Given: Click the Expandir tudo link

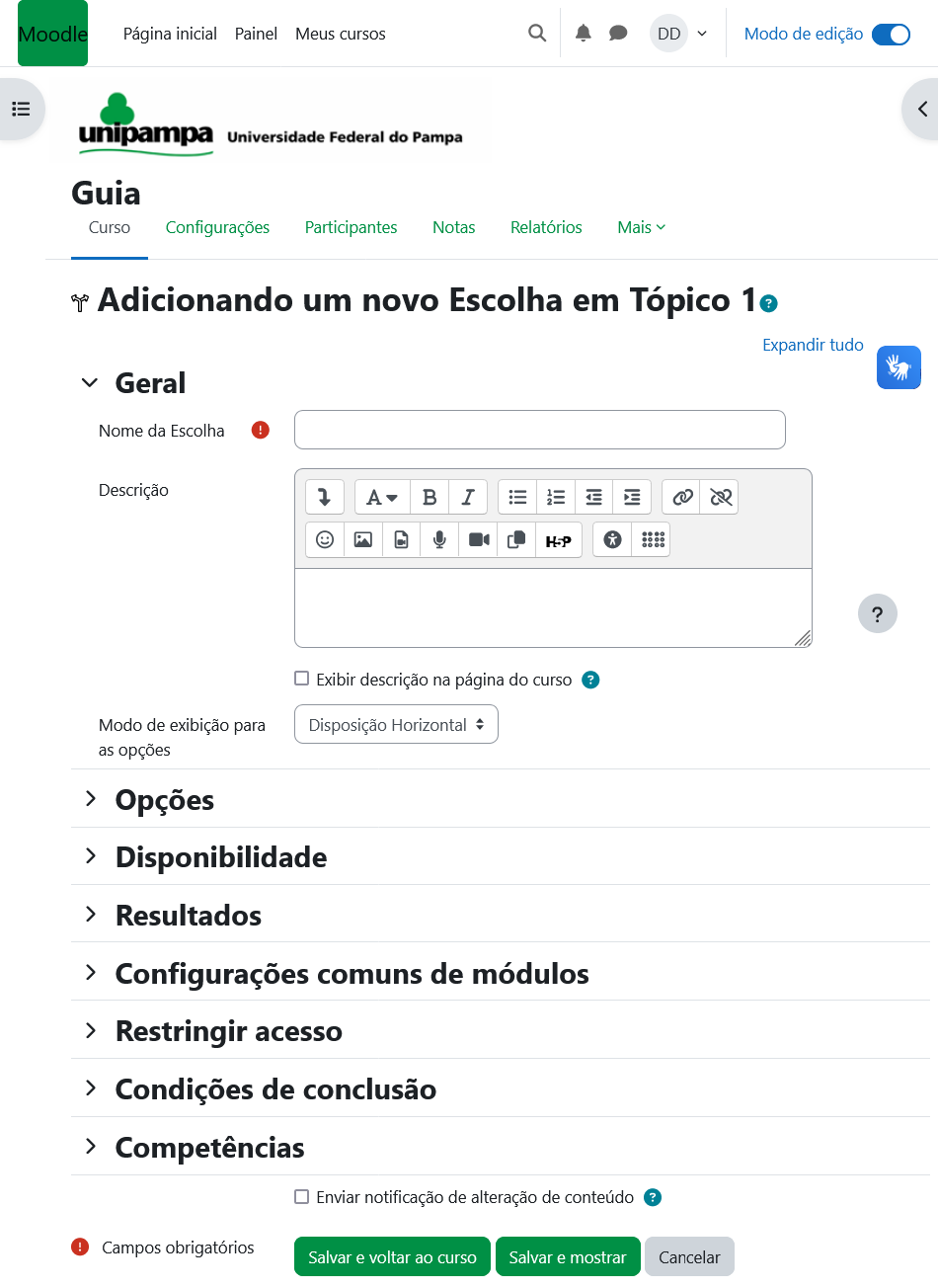Looking at the screenshot, I should coord(813,345).
